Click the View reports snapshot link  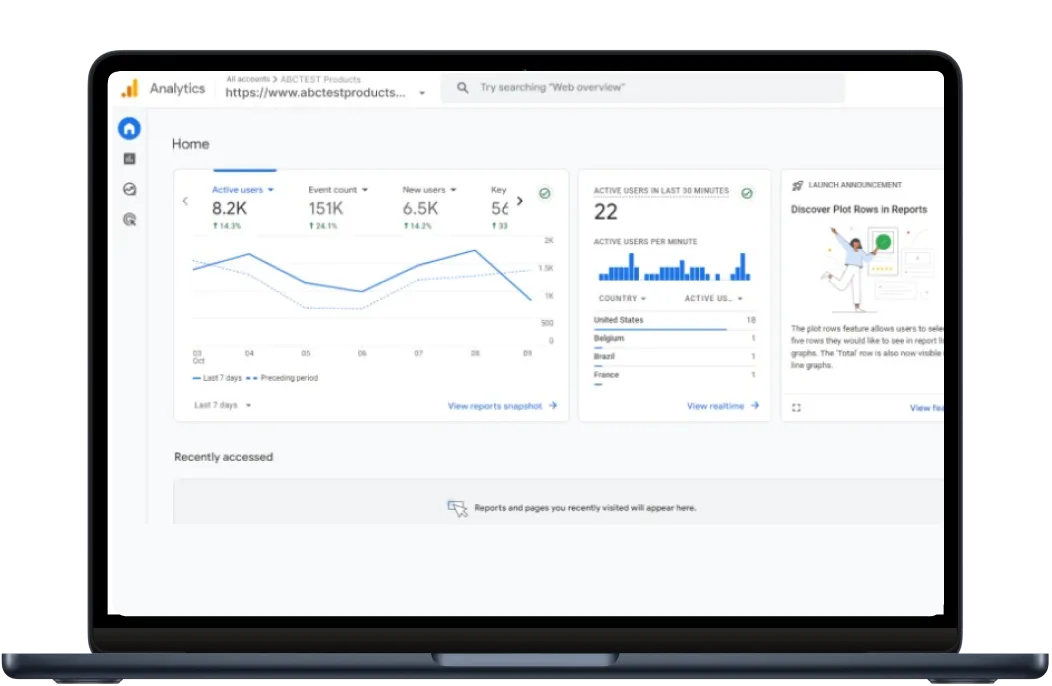point(494,406)
